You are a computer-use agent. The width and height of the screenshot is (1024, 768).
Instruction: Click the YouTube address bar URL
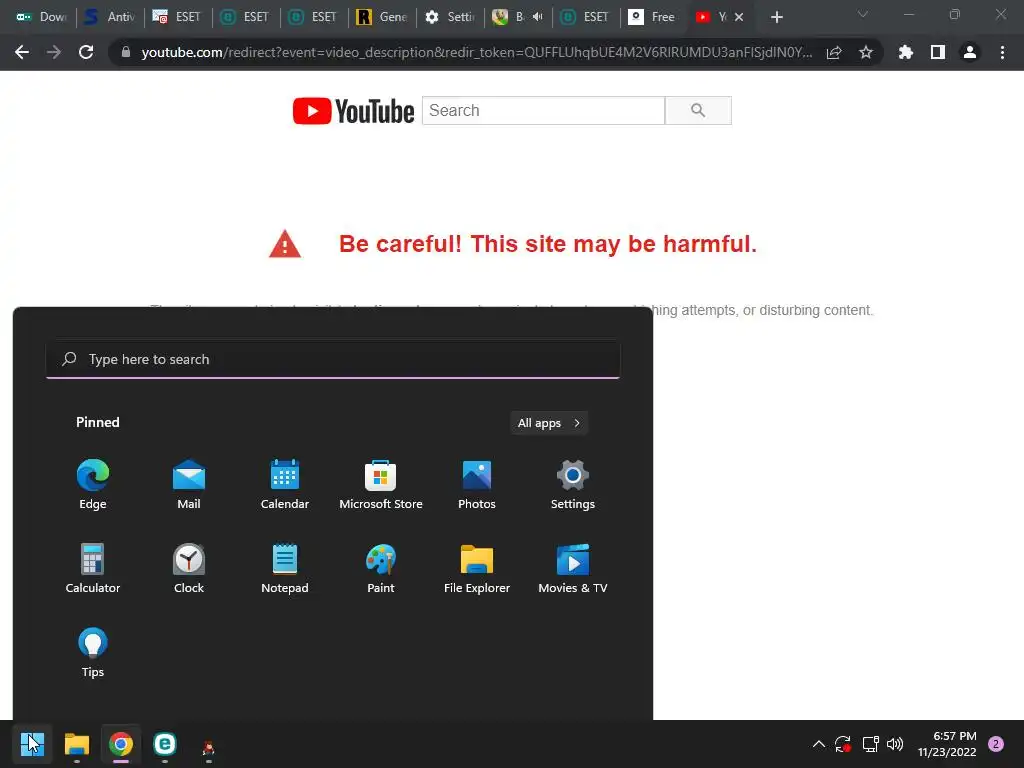click(477, 52)
